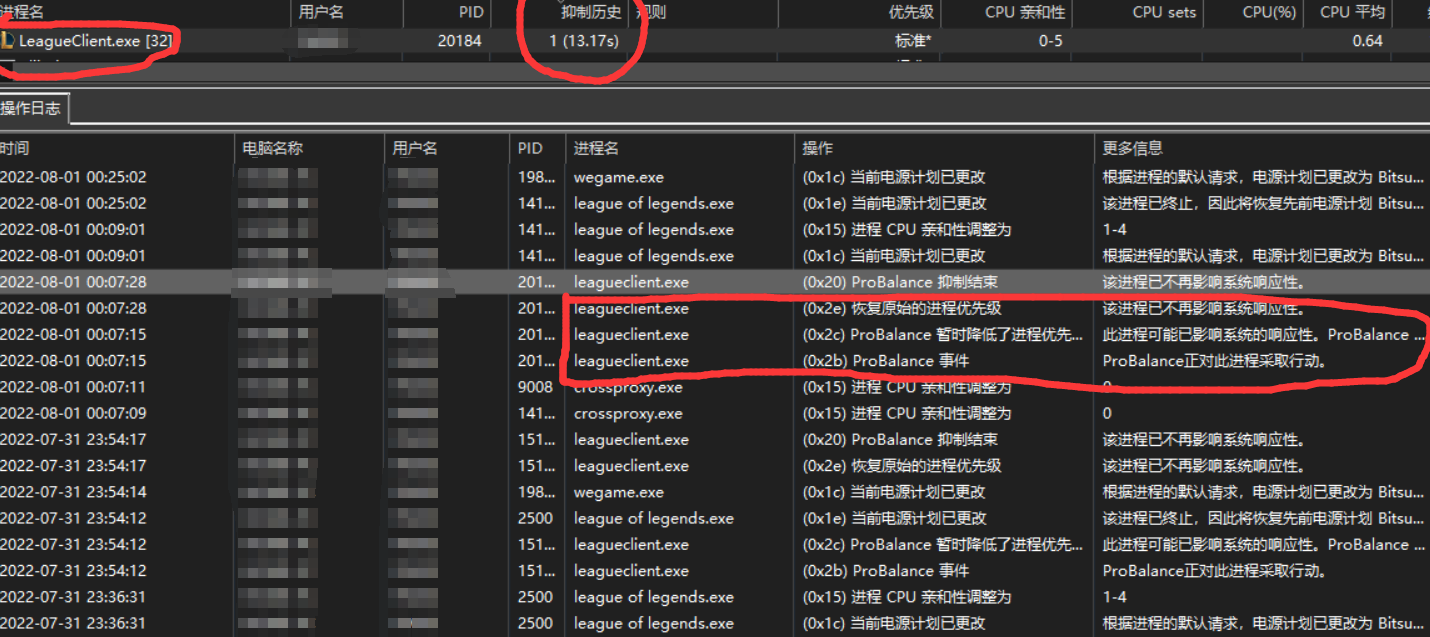Open the 操作日志 tab

32,109
